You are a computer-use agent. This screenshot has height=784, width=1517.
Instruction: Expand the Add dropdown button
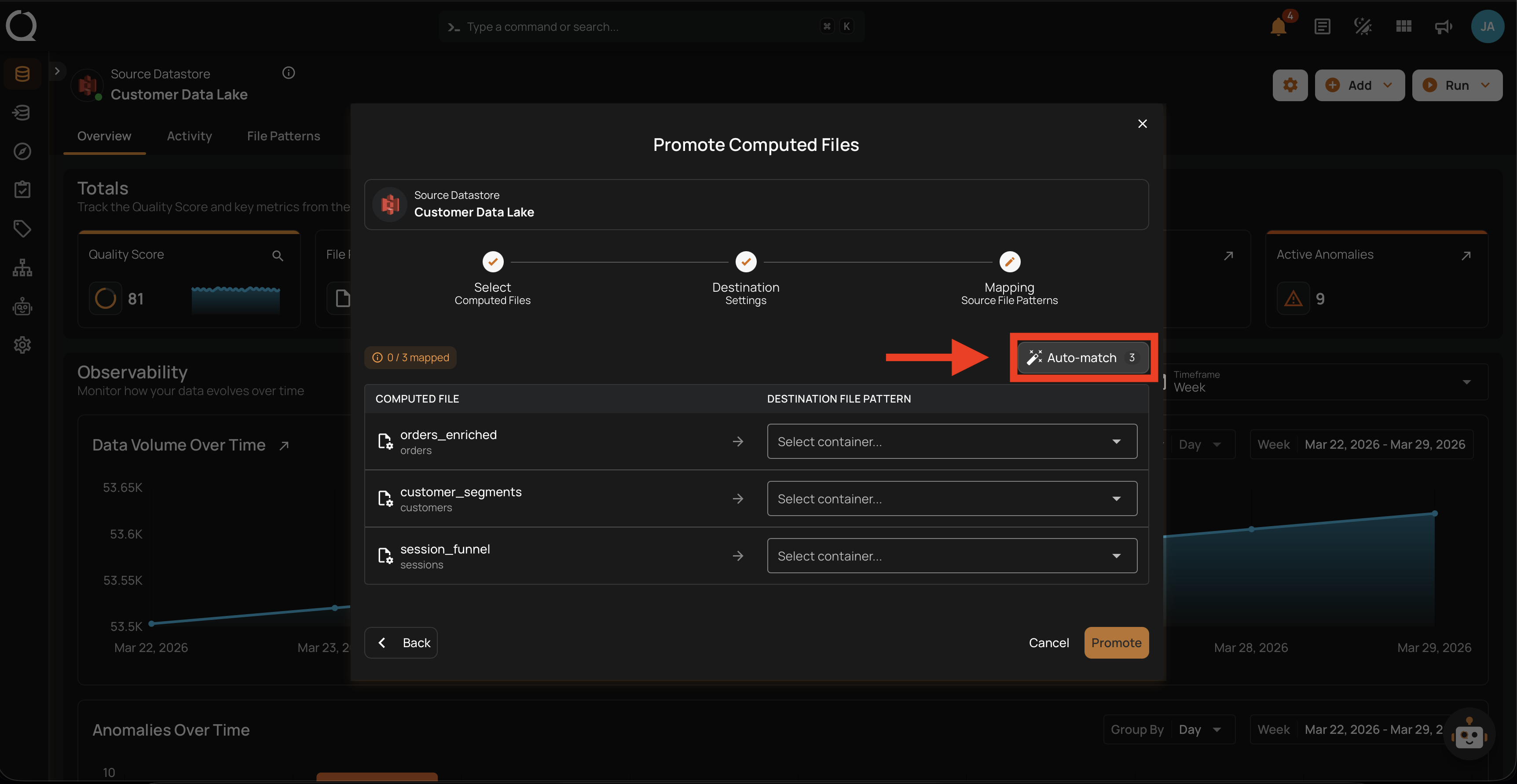point(1359,85)
